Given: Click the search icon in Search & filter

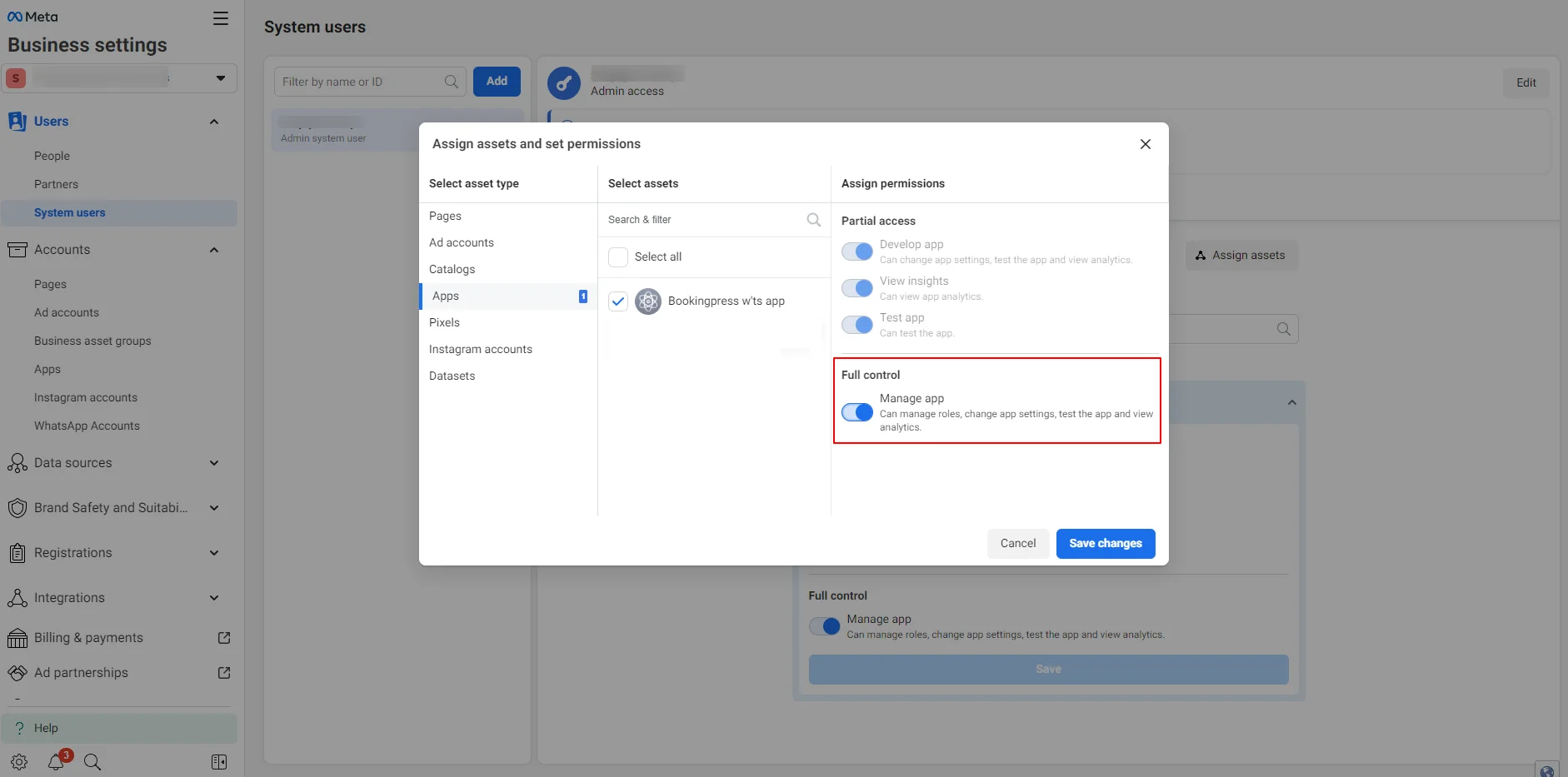Looking at the screenshot, I should click(813, 220).
